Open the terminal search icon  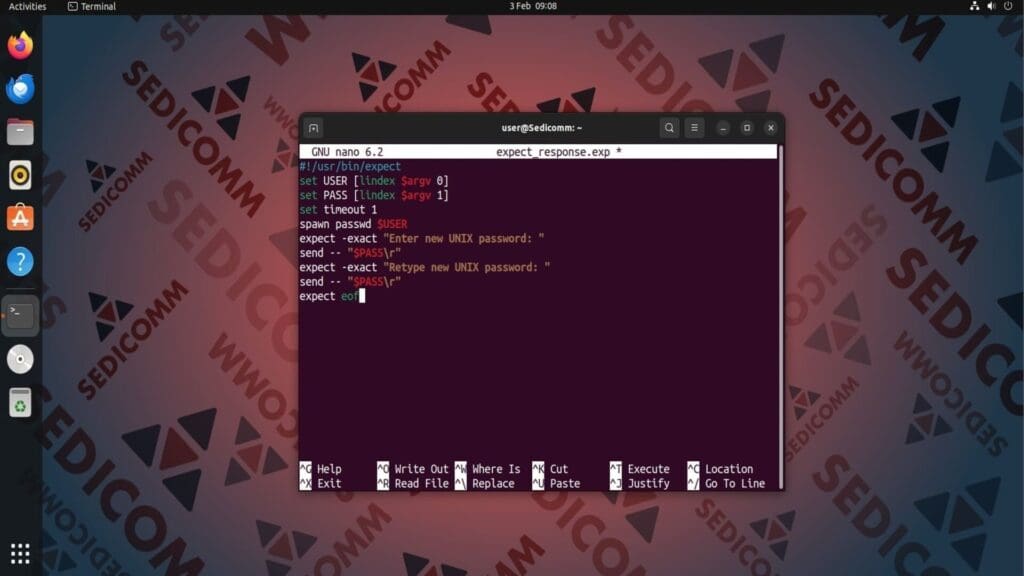click(x=668, y=128)
